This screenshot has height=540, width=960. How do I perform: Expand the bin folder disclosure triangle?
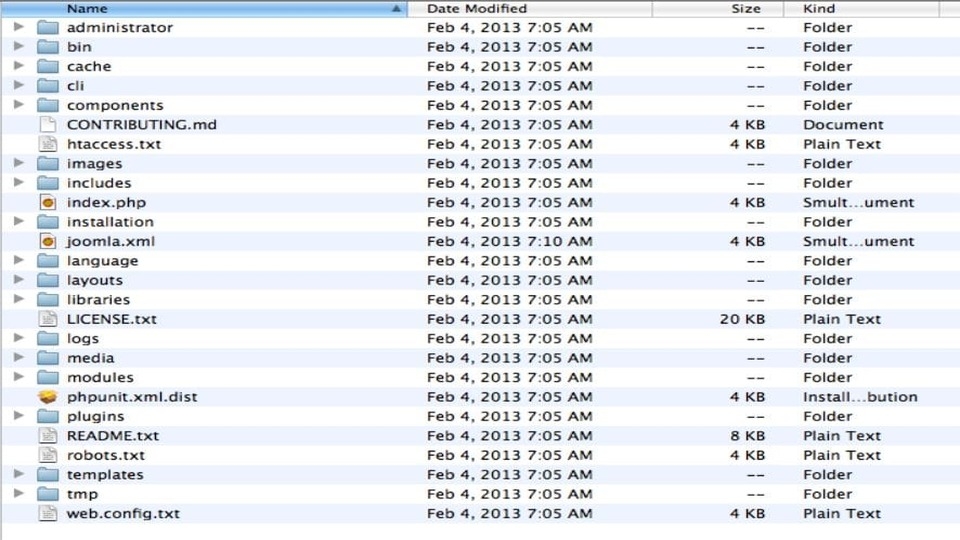pyautogui.click(x=19, y=46)
